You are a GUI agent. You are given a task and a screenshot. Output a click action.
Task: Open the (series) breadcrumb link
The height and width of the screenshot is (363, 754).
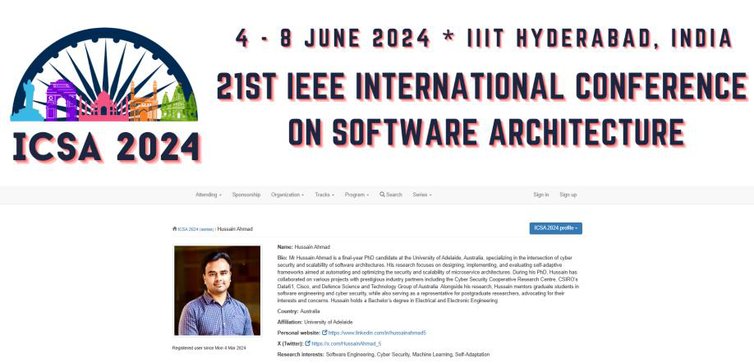click(x=206, y=229)
